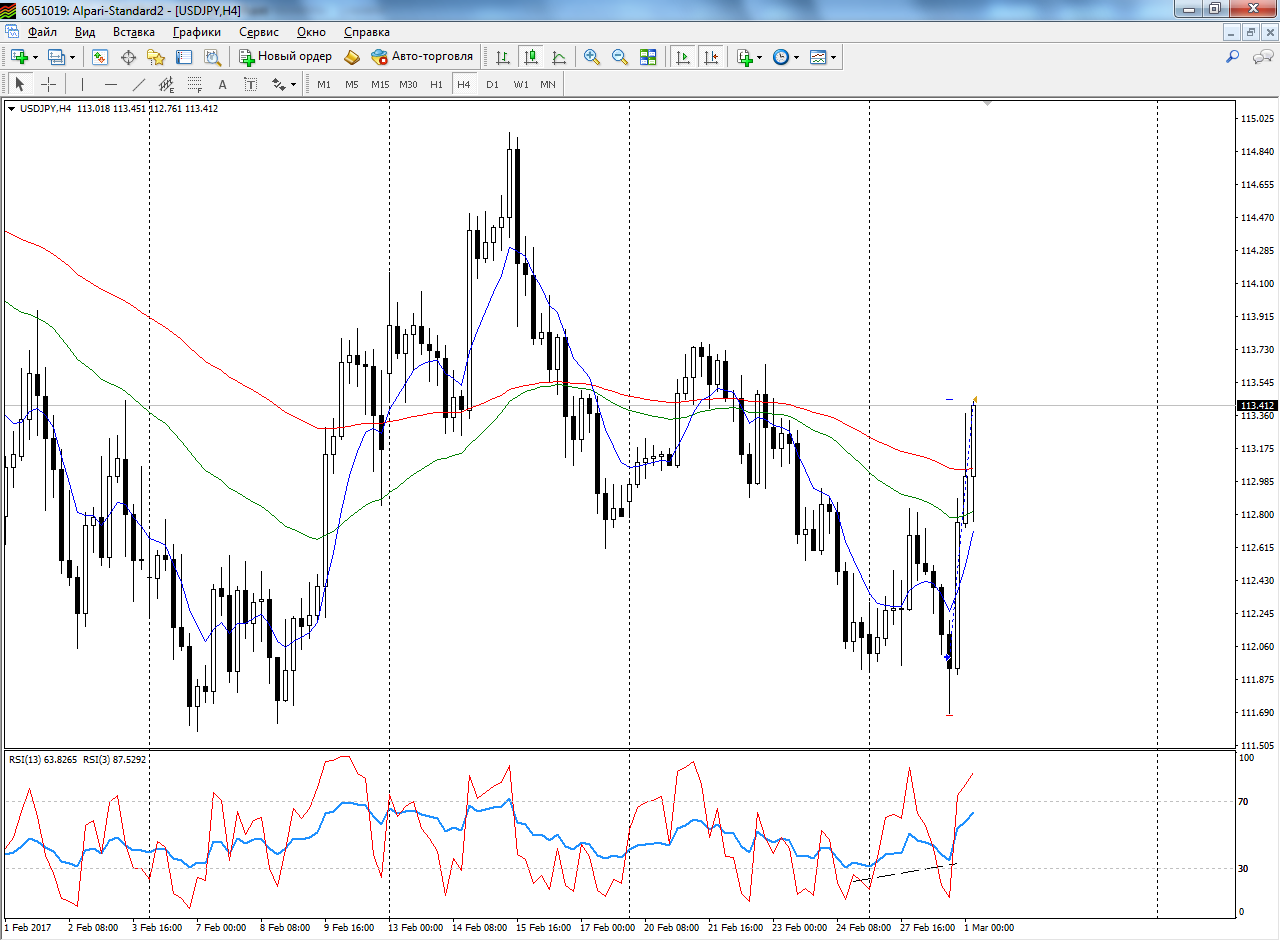Switch timeframe to M15
This screenshot has width=1280, height=940.
coord(380,84)
